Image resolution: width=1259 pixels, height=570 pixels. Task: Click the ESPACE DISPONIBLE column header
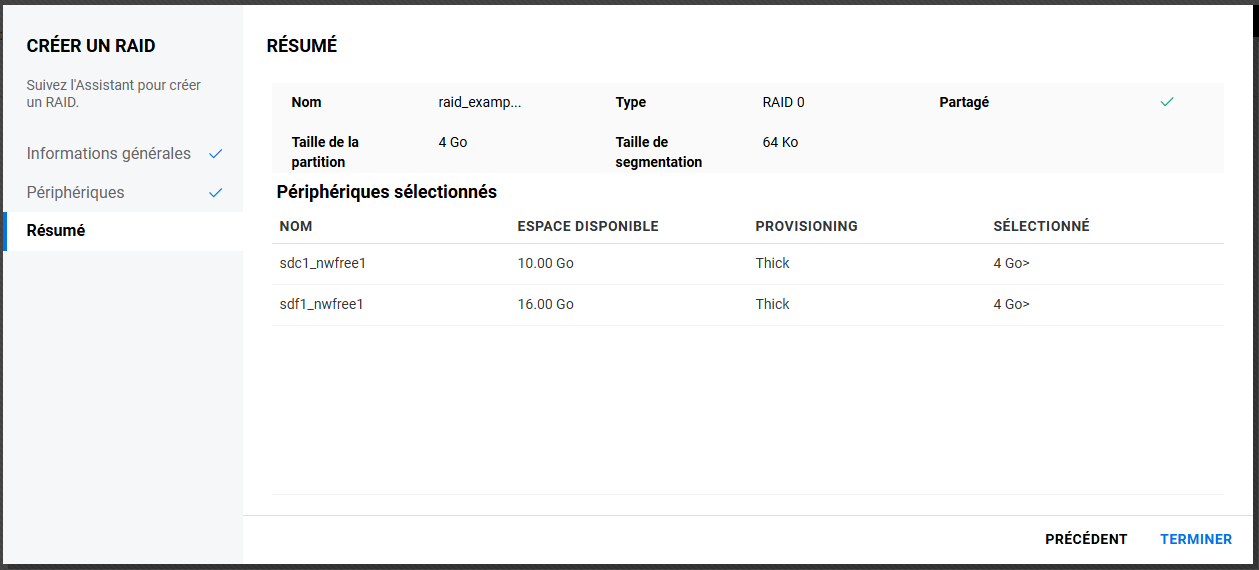(x=587, y=226)
